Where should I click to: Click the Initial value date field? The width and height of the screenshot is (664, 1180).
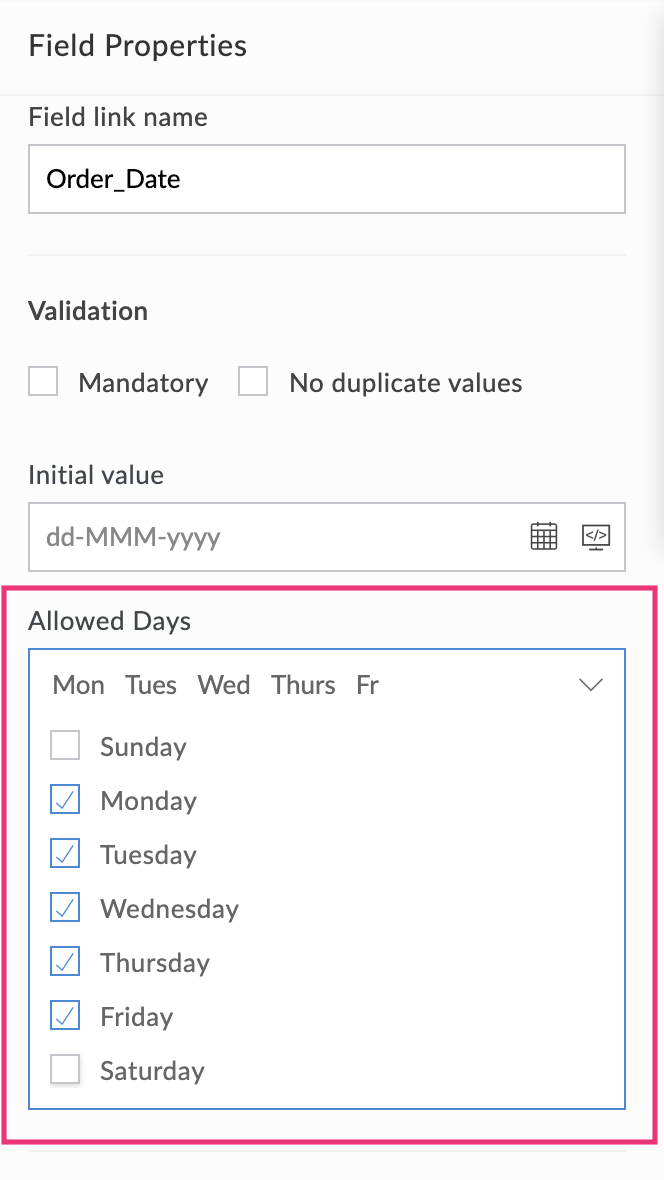[x=270, y=537]
